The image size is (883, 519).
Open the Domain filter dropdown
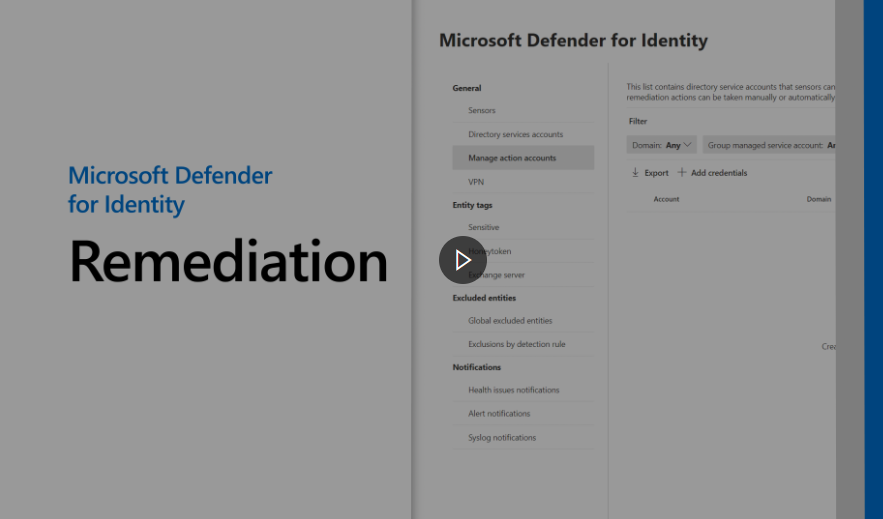click(662, 145)
